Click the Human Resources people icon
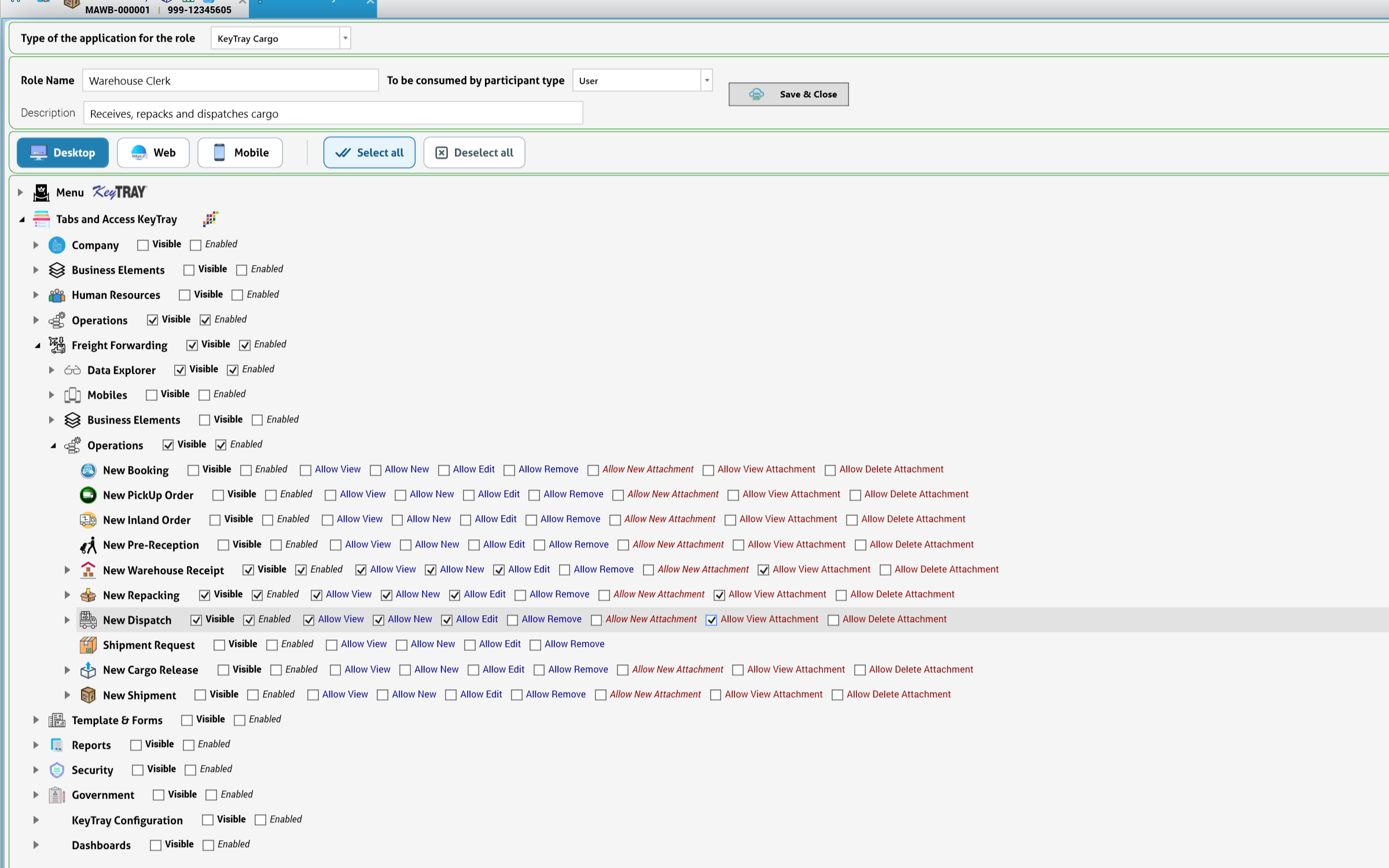Viewport: 1389px width, 868px height. 57,295
